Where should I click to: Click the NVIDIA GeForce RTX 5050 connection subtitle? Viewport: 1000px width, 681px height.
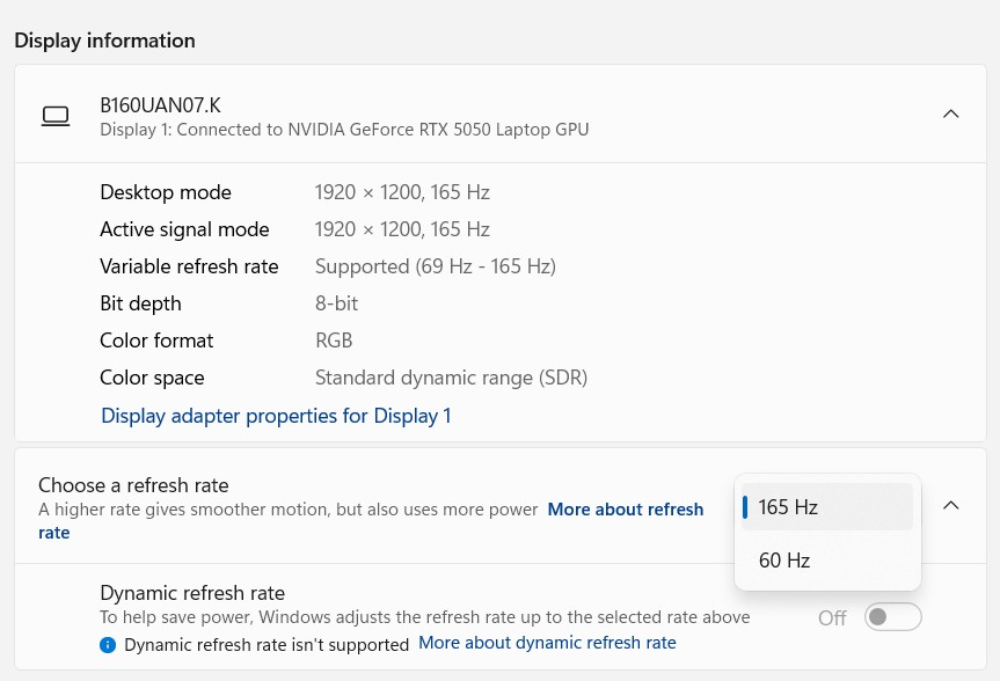344,130
